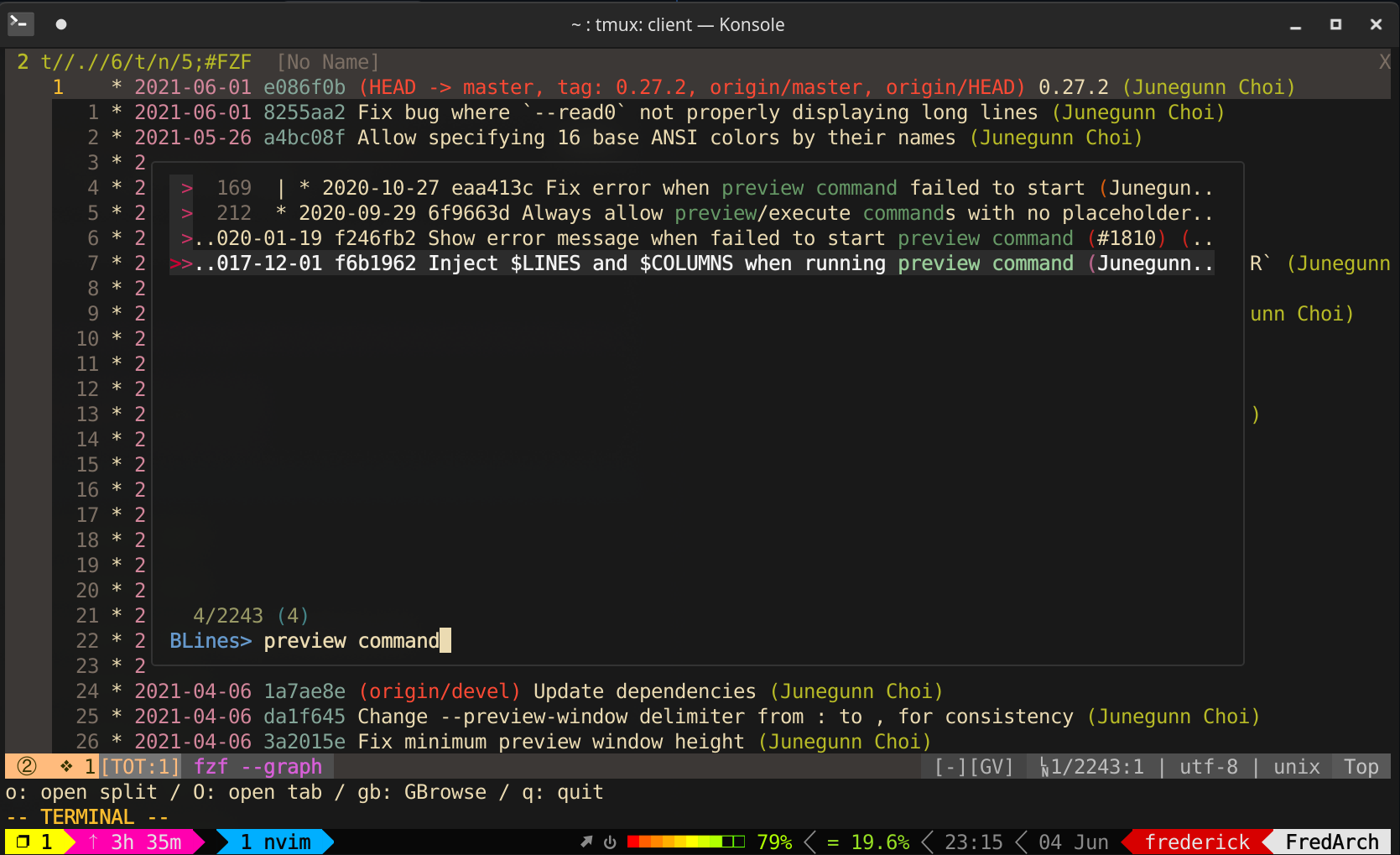Image resolution: width=1400 pixels, height=855 pixels.
Task: Click the '3h 35m' uptime segment
Action: [146, 842]
